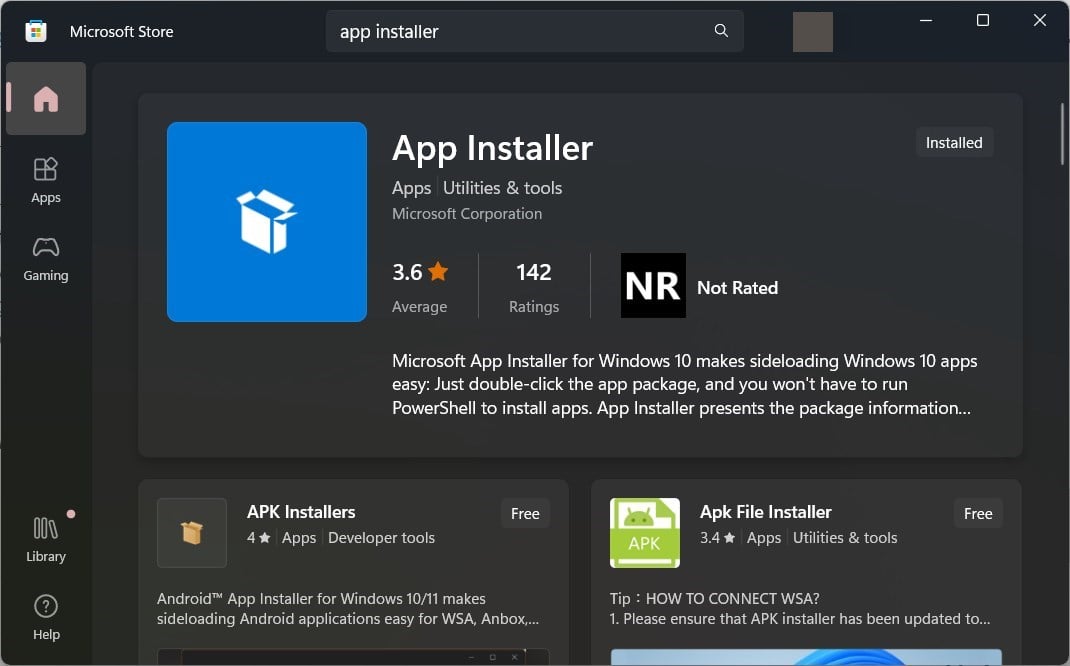Click the Not Rated label
The image size is (1070, 666).
pos(737,287)
